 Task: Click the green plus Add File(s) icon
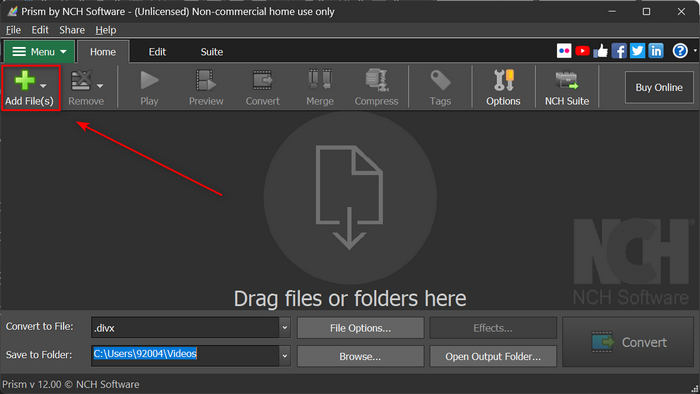pos(25,81)
